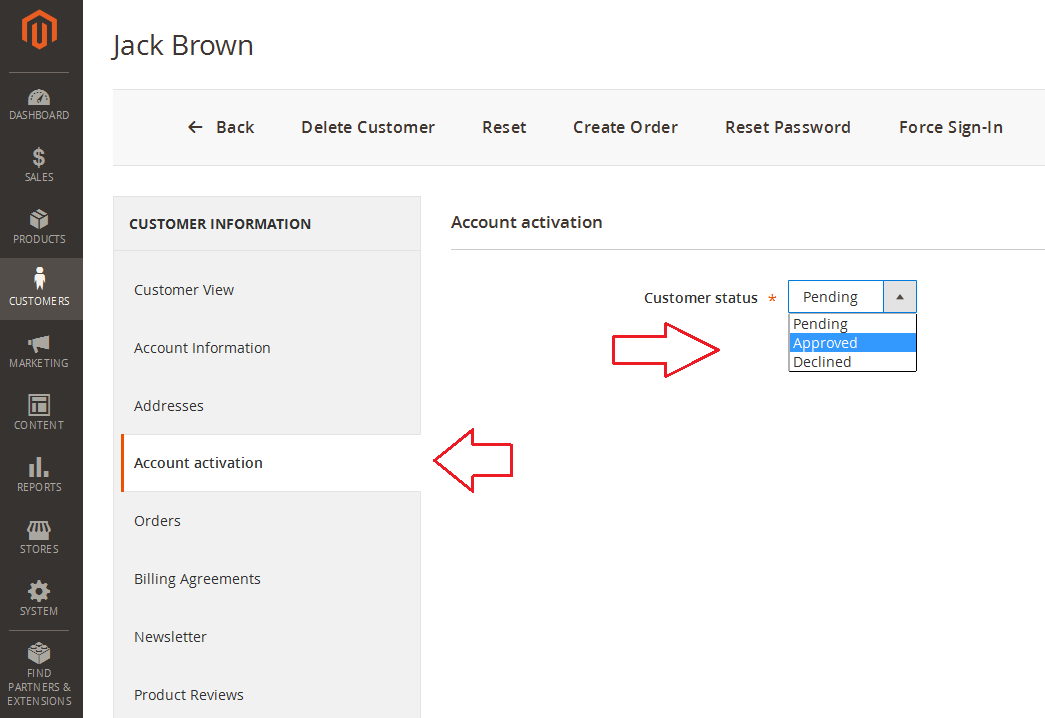This screenshot has height=718, width=1045.
Task: Click the Stores storefront icon
Action: tap(39, 532)
